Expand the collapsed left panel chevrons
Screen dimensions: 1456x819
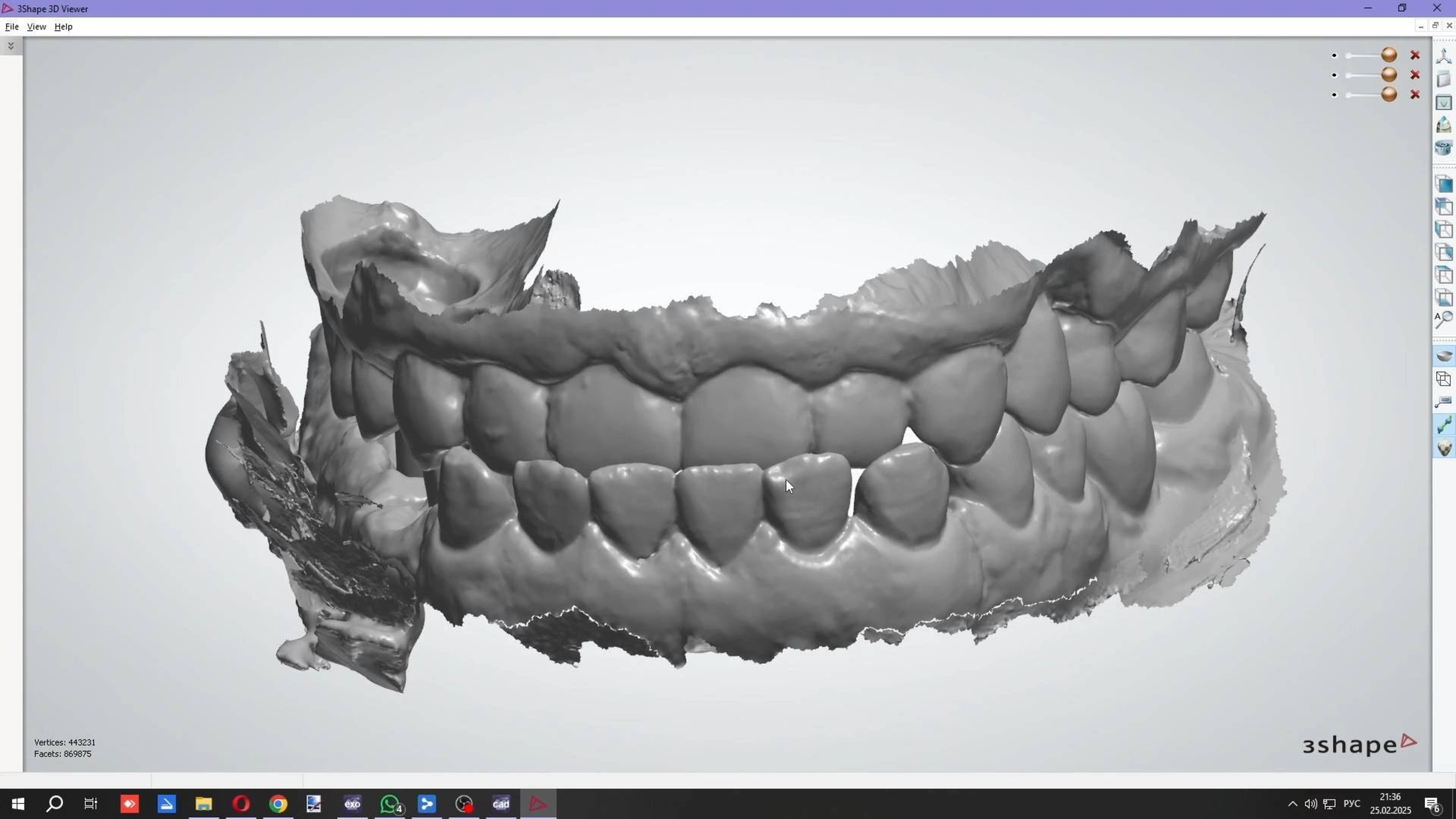tap(11, 46)
